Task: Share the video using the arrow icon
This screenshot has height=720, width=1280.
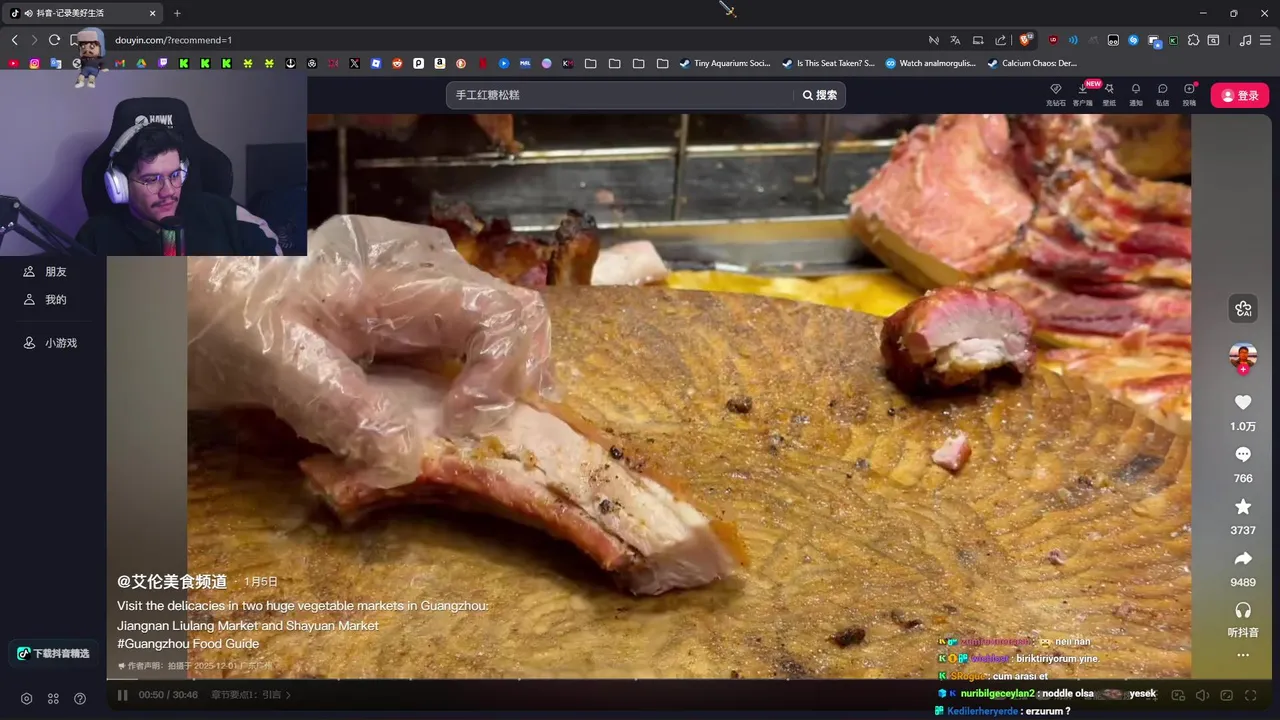Action: (x=1243, y=559)
